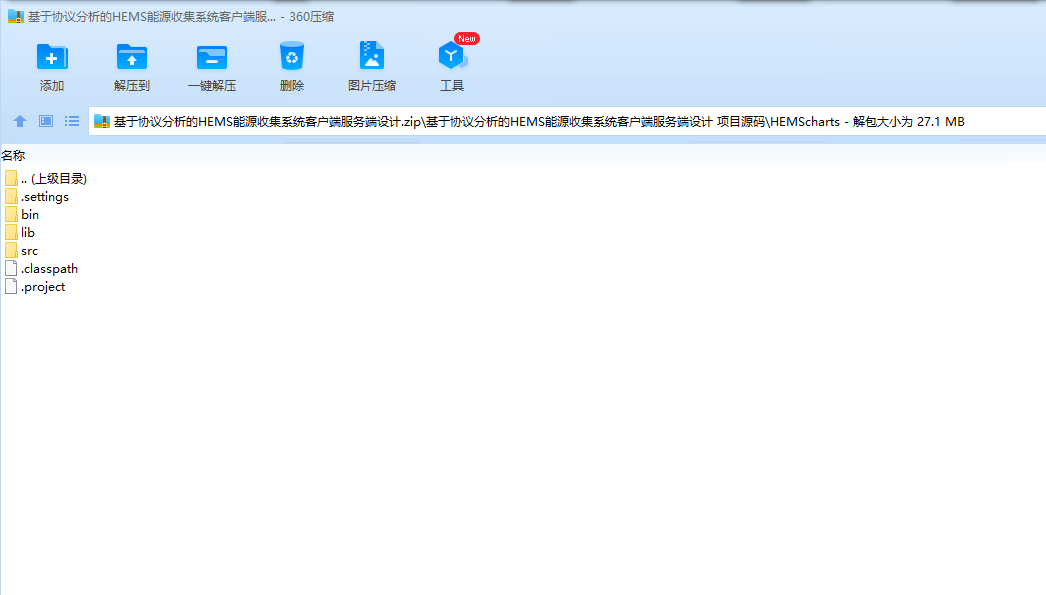Click the lib folder icon
The width and height of the screenshot is (1046, 595).
11,232
